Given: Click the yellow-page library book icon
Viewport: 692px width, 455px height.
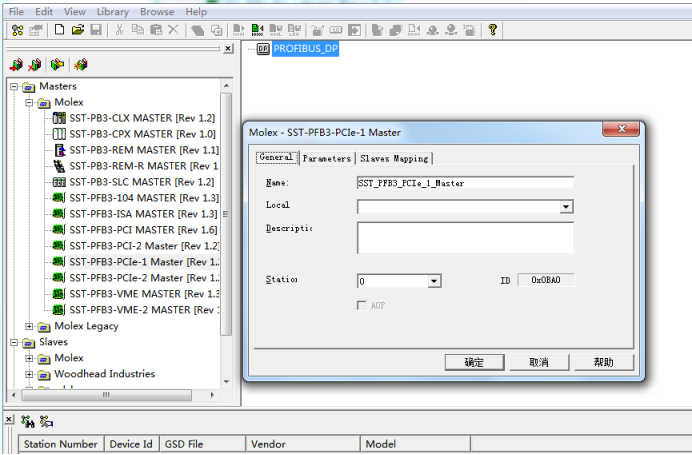Looking at the screenshot, I should [57, 65].
